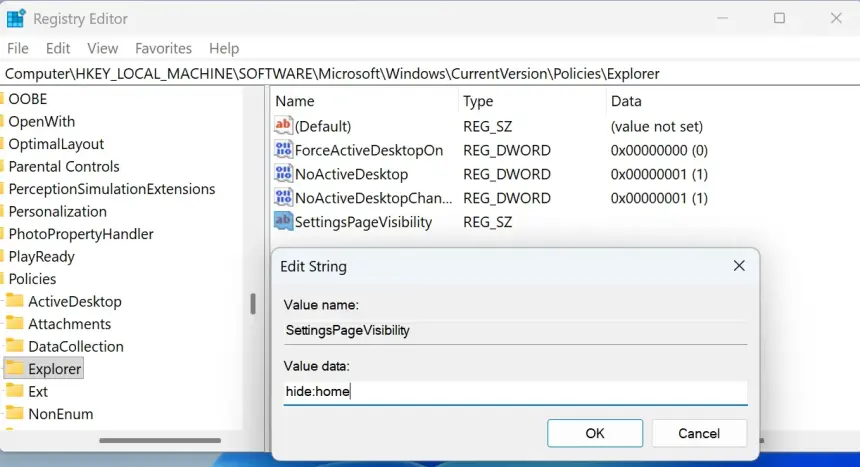Close the Edit String dialog with X
The width and height of the screenshot is (860, 467).
pyautogui.click(x=739, y=266)
